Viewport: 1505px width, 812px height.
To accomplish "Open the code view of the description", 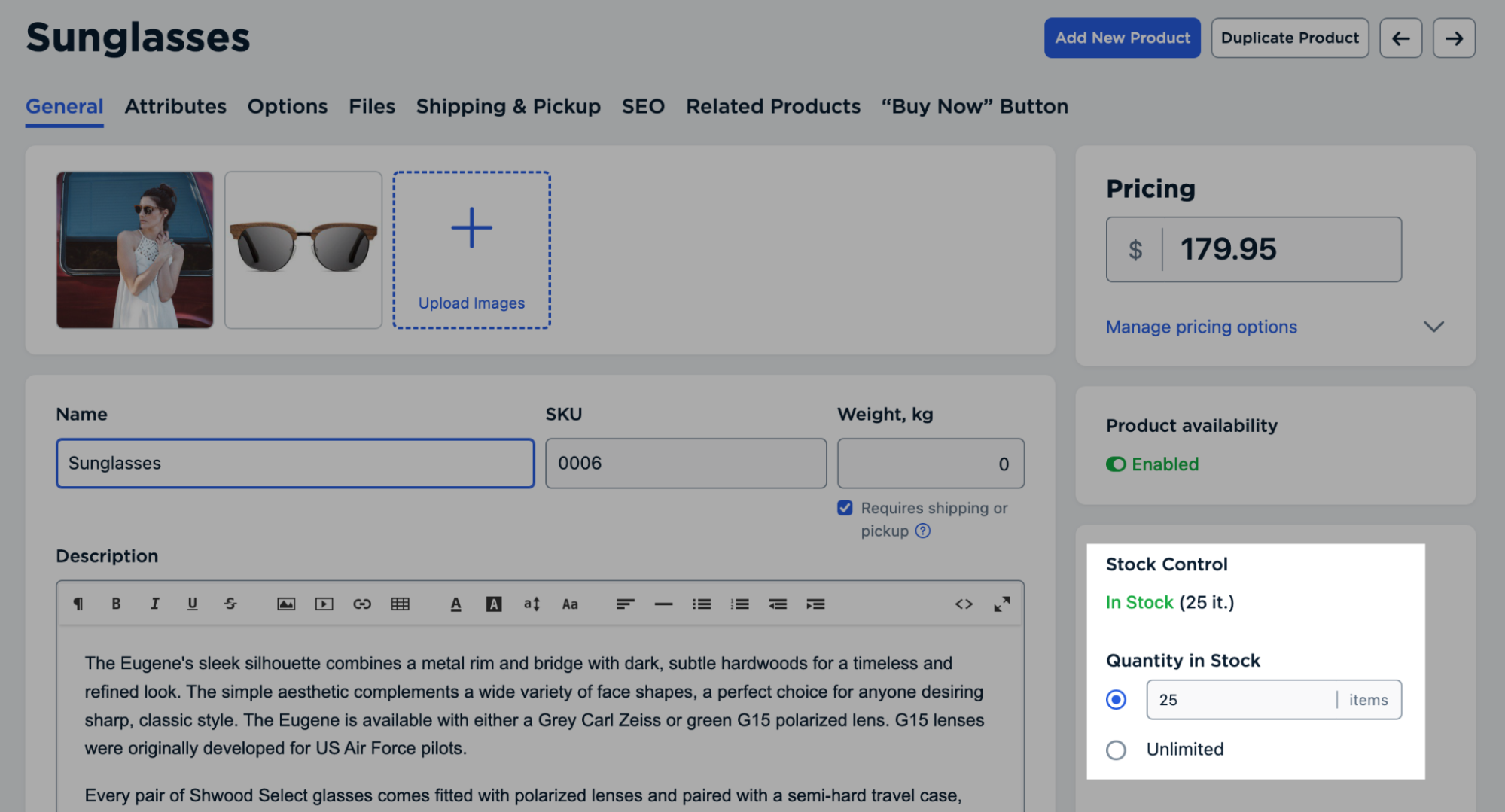I will (964, 604).
